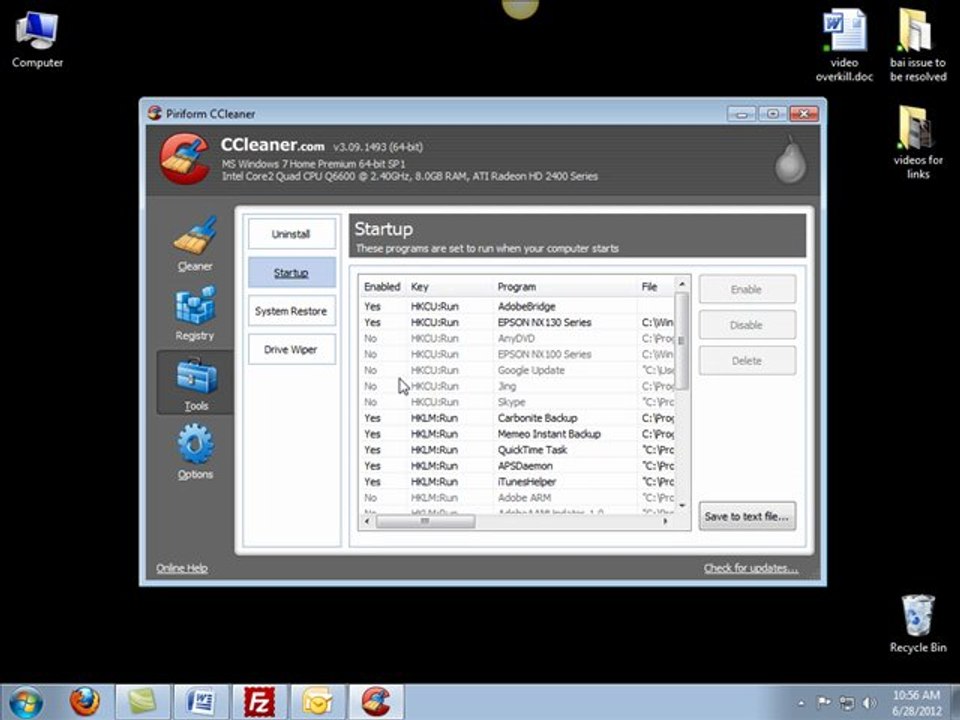Select the EPSON NX130 Series entry
Screen dimensions: 960x720
click(517, 322)
